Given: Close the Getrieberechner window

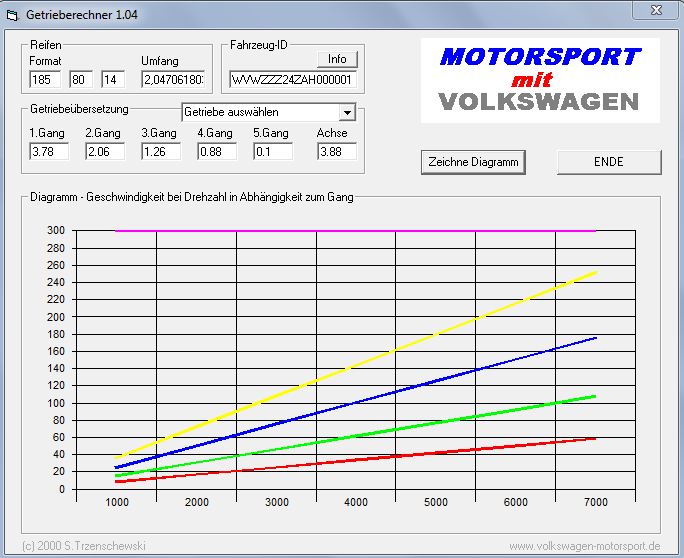Looking at the screenshot, I should [x=655, y=10].
